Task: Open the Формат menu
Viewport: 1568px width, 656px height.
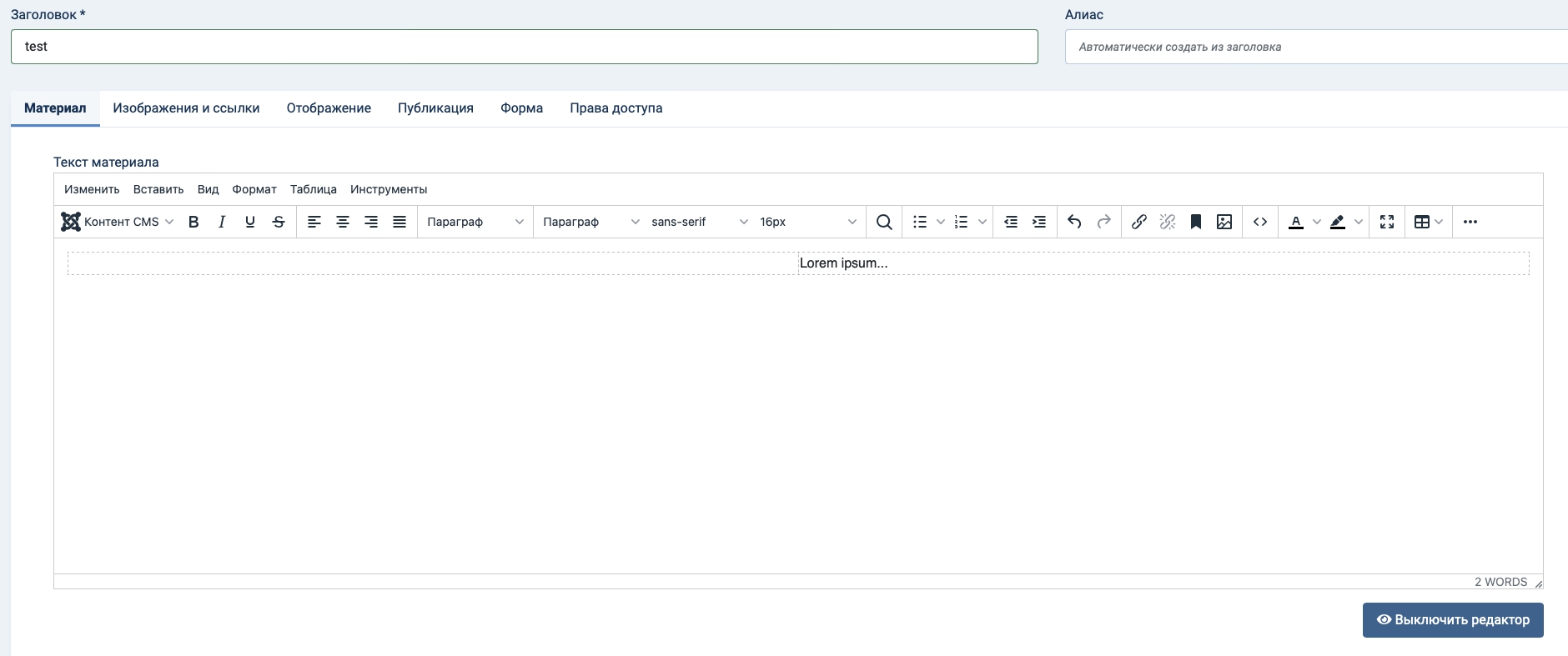Action: click(254, 189)
